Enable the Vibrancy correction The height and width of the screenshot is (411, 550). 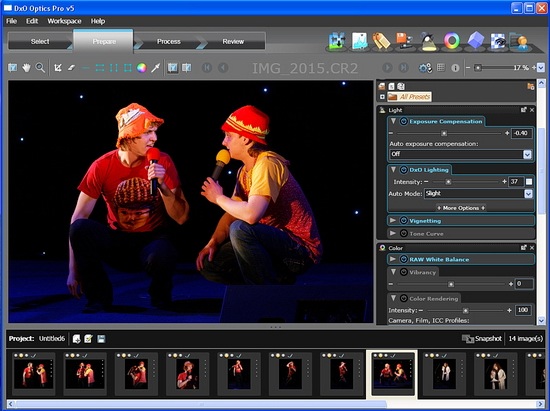point(403,272)
